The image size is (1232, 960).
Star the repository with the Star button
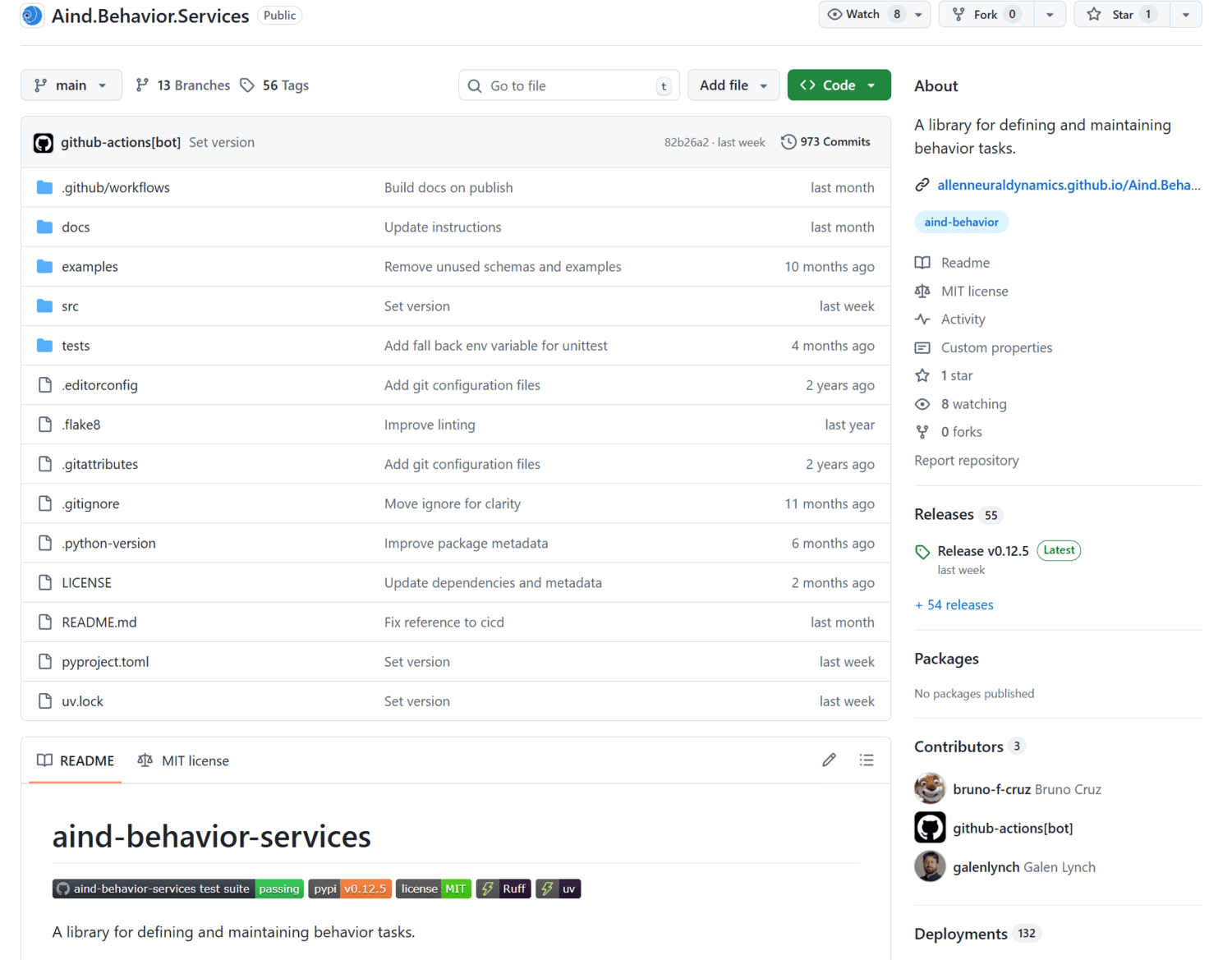click(x=1121, y=14)
